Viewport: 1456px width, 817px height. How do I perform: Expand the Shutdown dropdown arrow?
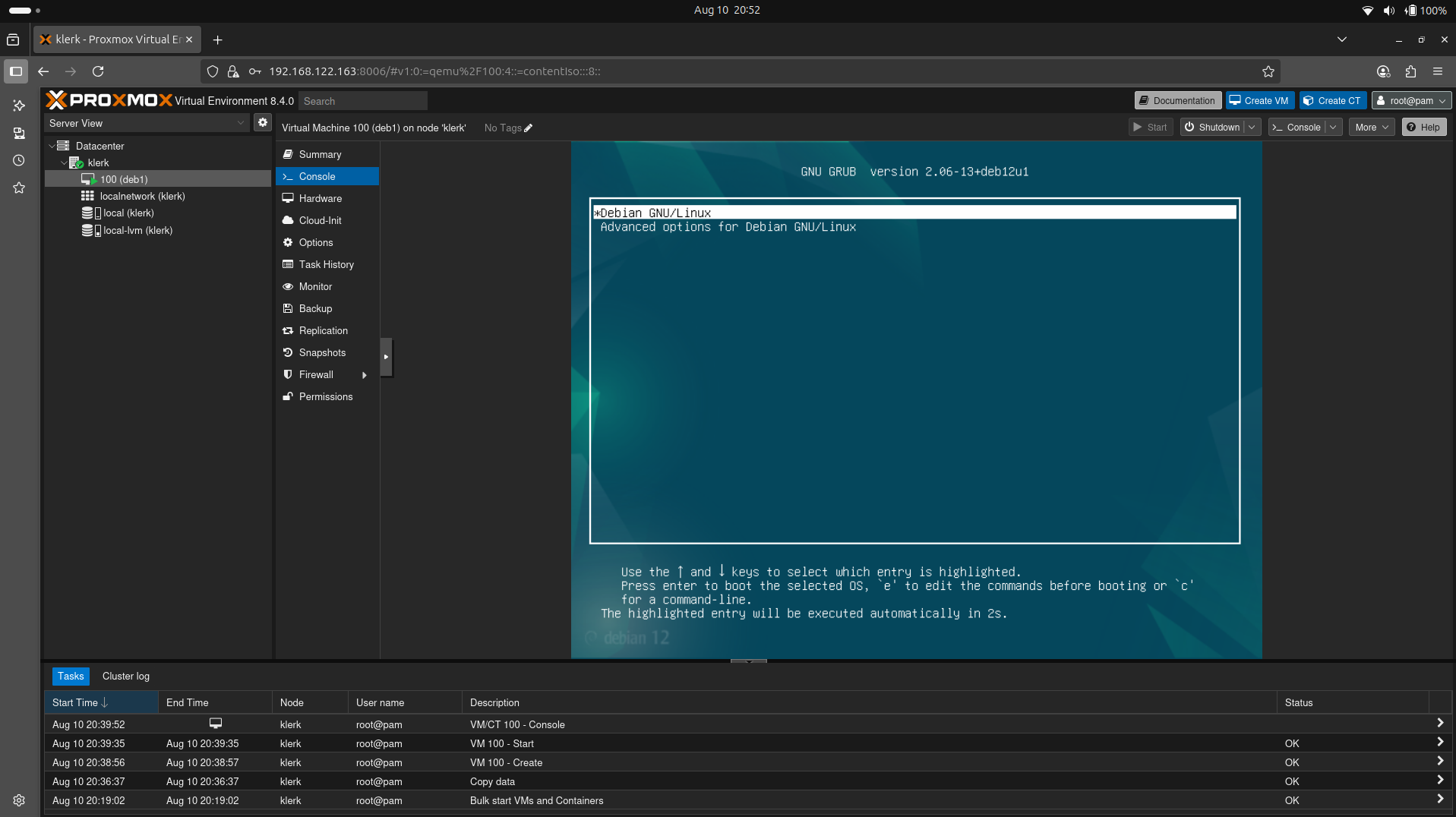point(1252,127)
